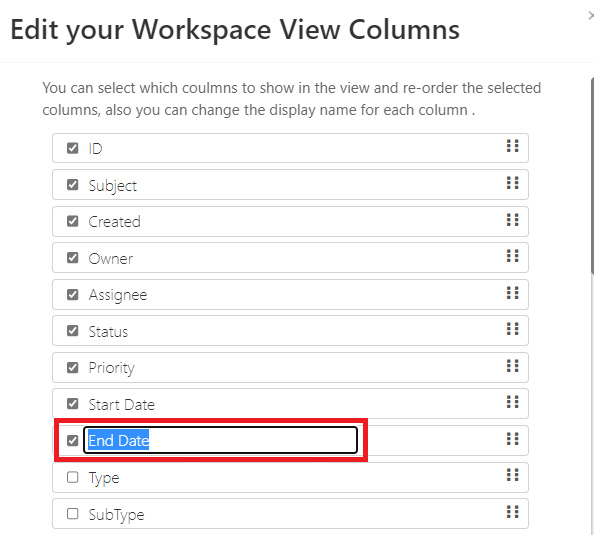Click the drag handle icon for Subject row

pyautogui.click(x=513, y=183)
